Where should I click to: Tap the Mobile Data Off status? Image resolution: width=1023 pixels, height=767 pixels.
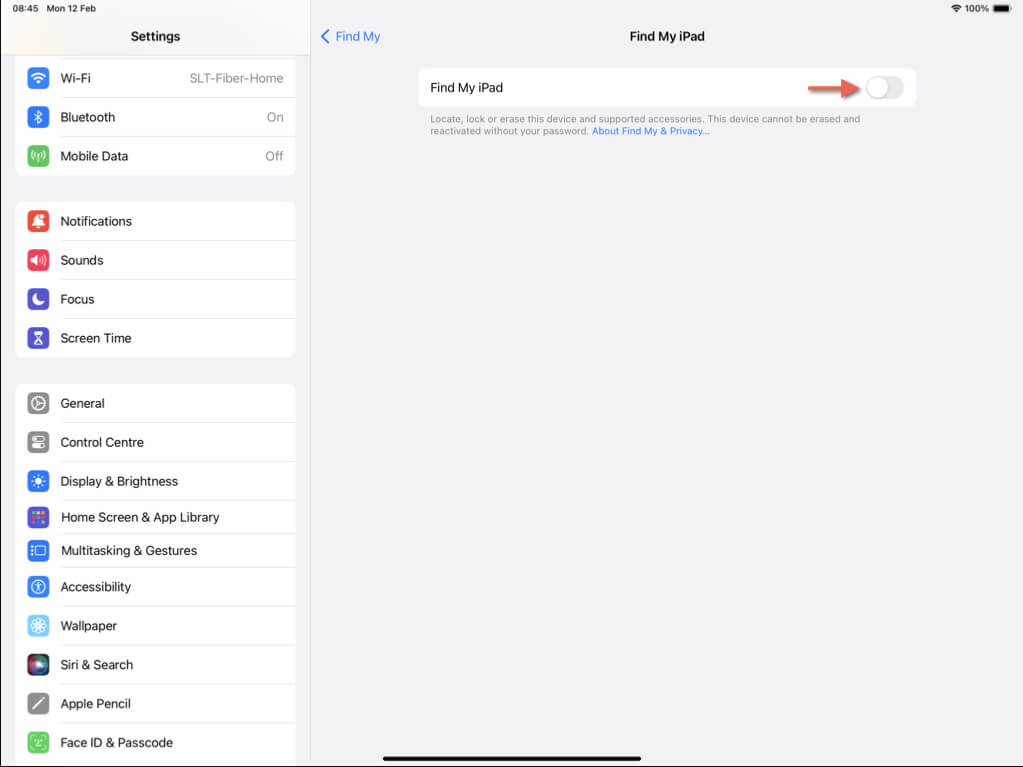tap(274, 157)
